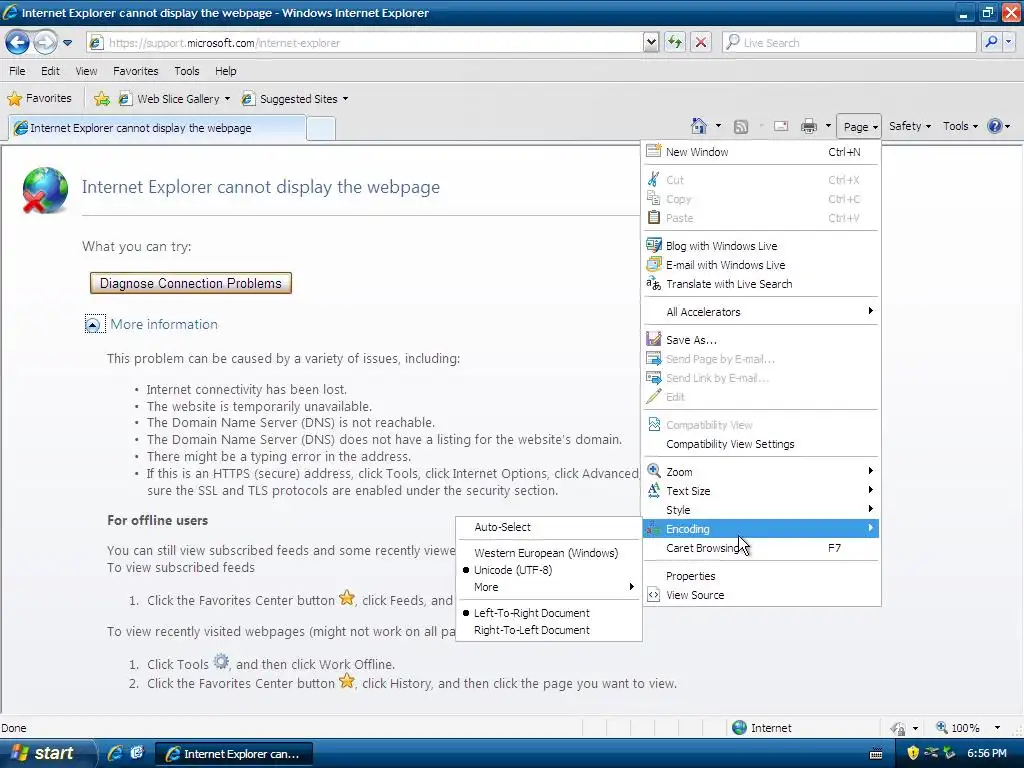1024x768 pixels.
Task: Expand the Print dropdown arrow
Action: (828, 126)
